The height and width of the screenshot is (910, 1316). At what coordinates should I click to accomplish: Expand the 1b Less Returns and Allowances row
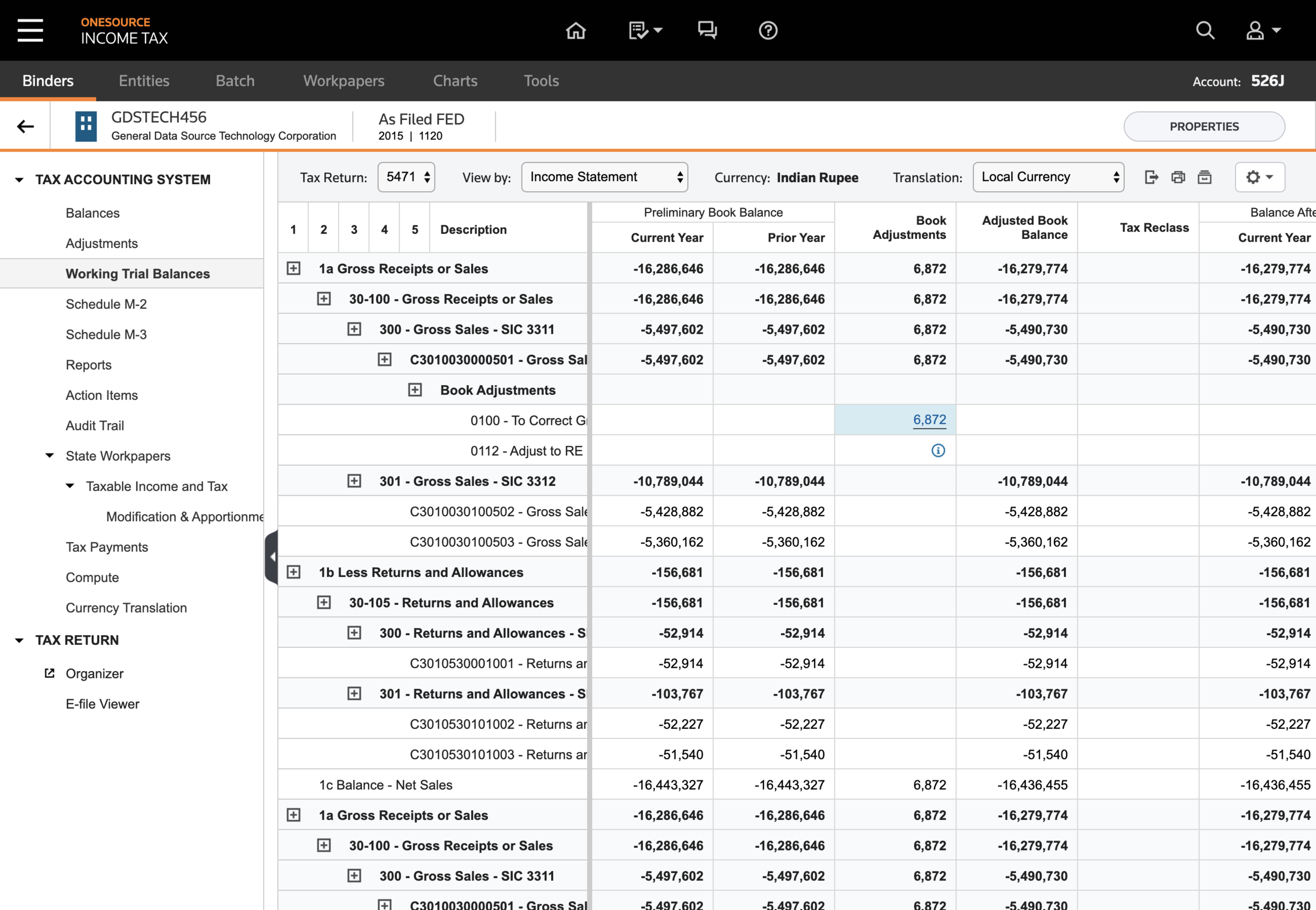pyautogui.click(x=293, y=572)
